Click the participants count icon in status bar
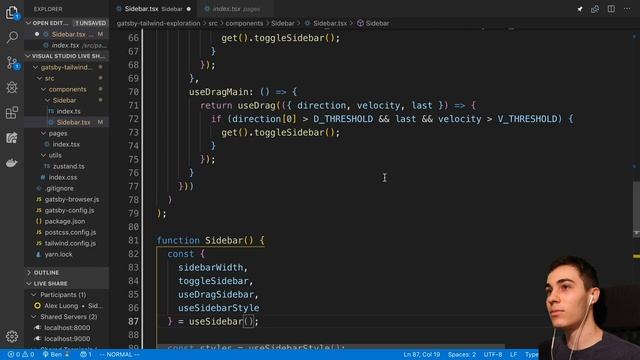Screen dimensions: 640x360 click(x=86, y=354)
